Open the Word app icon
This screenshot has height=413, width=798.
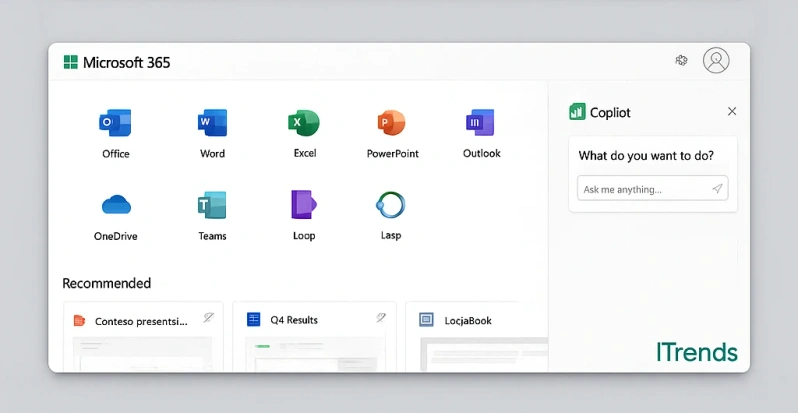pyautogui.click(x=212, y=124)
